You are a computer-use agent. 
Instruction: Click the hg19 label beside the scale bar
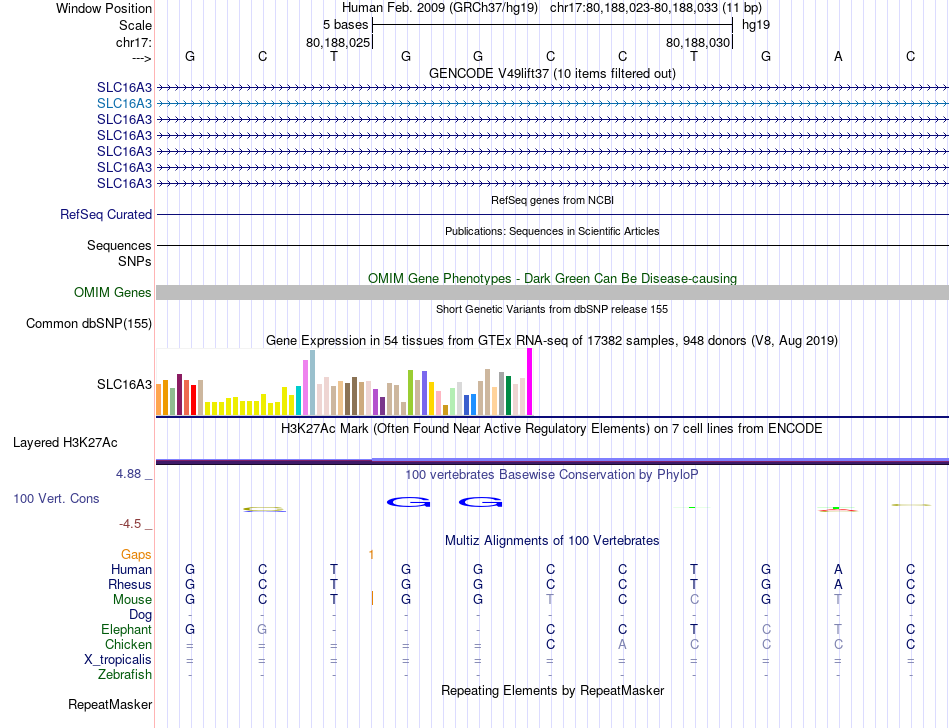(x=756, y=25)
